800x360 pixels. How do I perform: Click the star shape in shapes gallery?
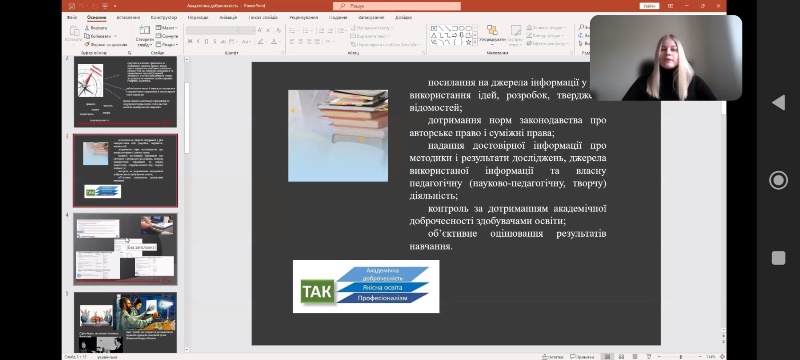[x=468, y=42]
